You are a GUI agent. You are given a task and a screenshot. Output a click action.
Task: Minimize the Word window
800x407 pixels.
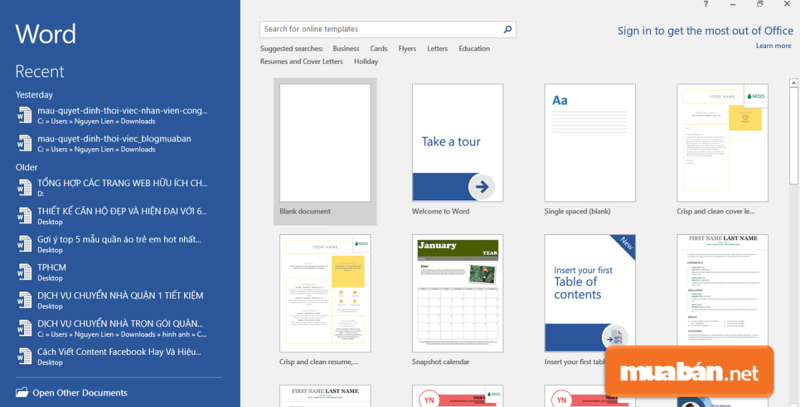point(733,4)
